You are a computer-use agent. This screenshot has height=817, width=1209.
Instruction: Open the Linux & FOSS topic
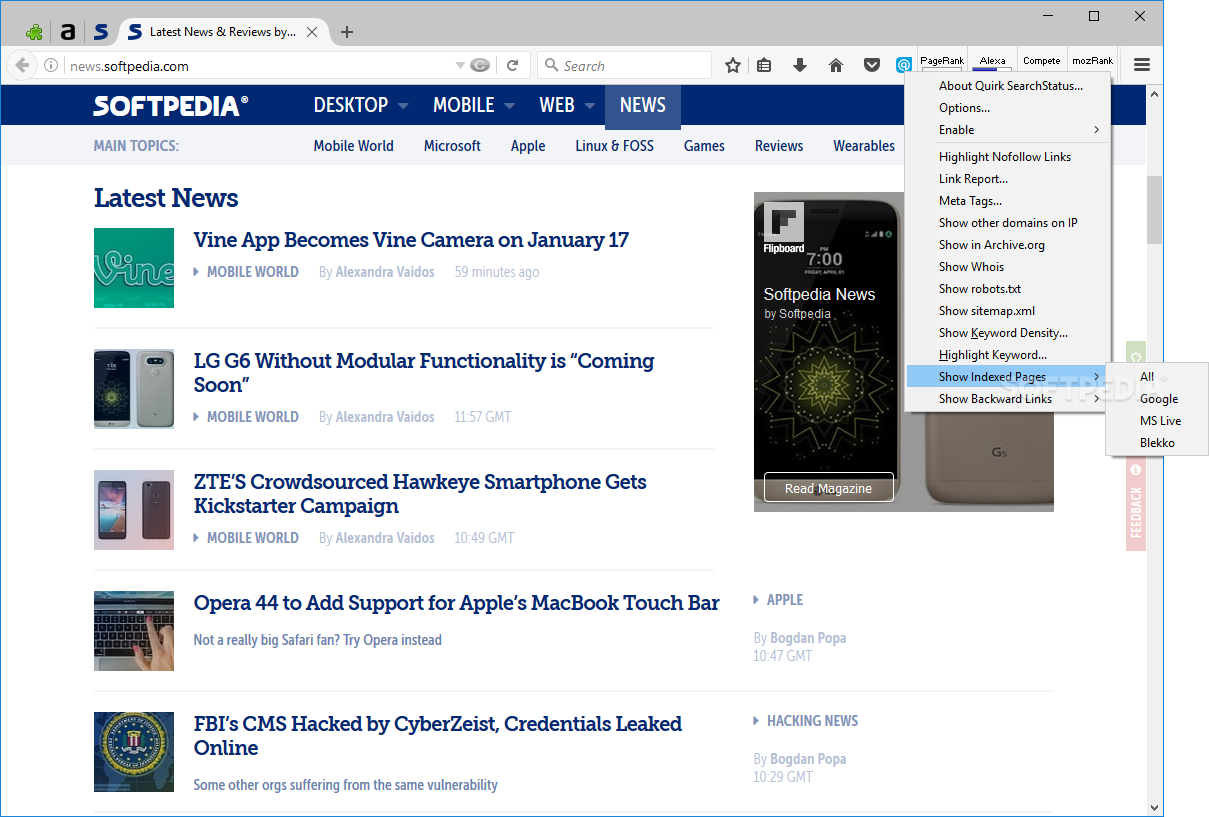point(615,146)
